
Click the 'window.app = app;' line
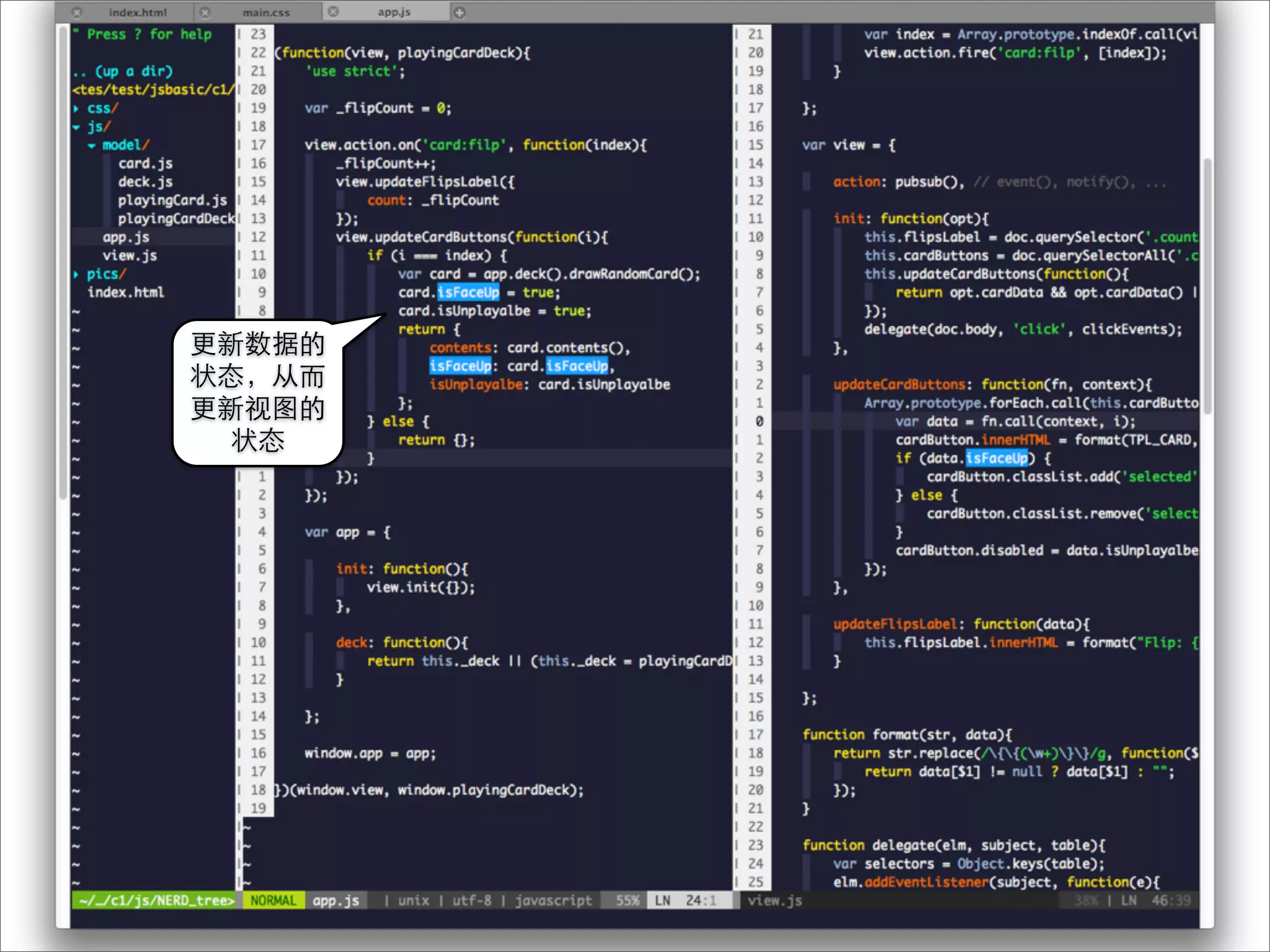click(x=370, y=754)
